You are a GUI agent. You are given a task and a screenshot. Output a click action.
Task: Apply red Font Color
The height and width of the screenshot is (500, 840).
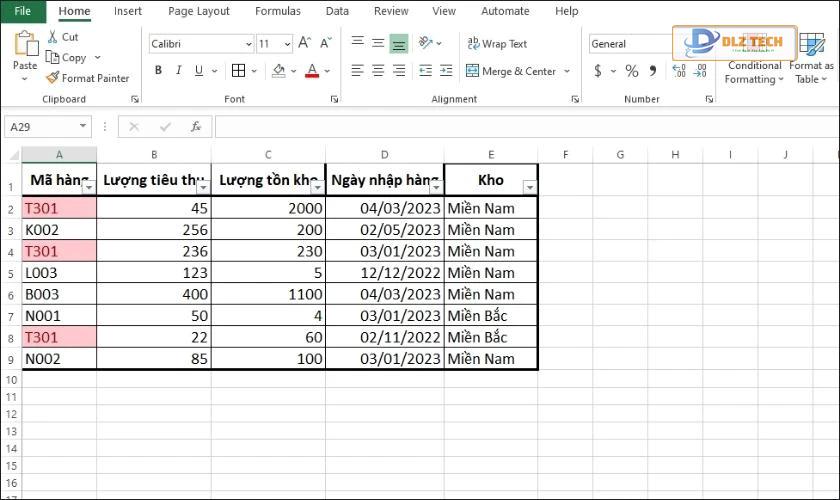[x=312, y=70]
